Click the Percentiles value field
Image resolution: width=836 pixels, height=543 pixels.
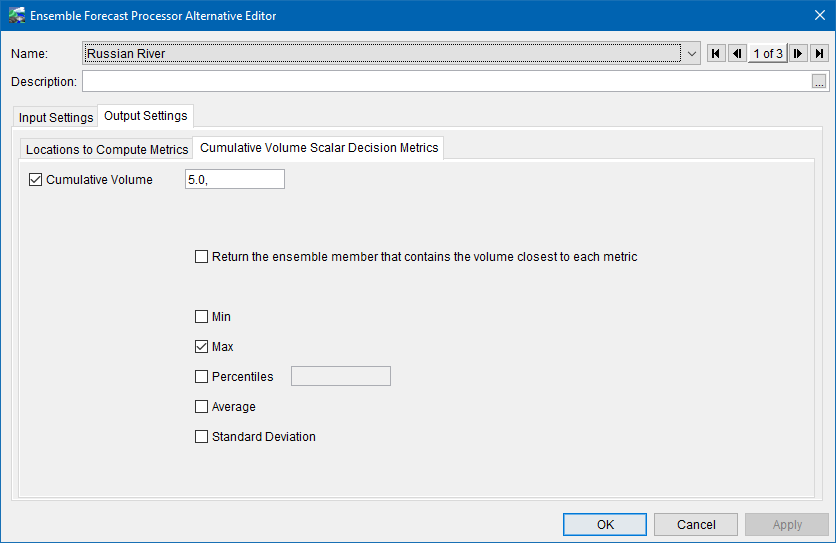coord(341,376)
